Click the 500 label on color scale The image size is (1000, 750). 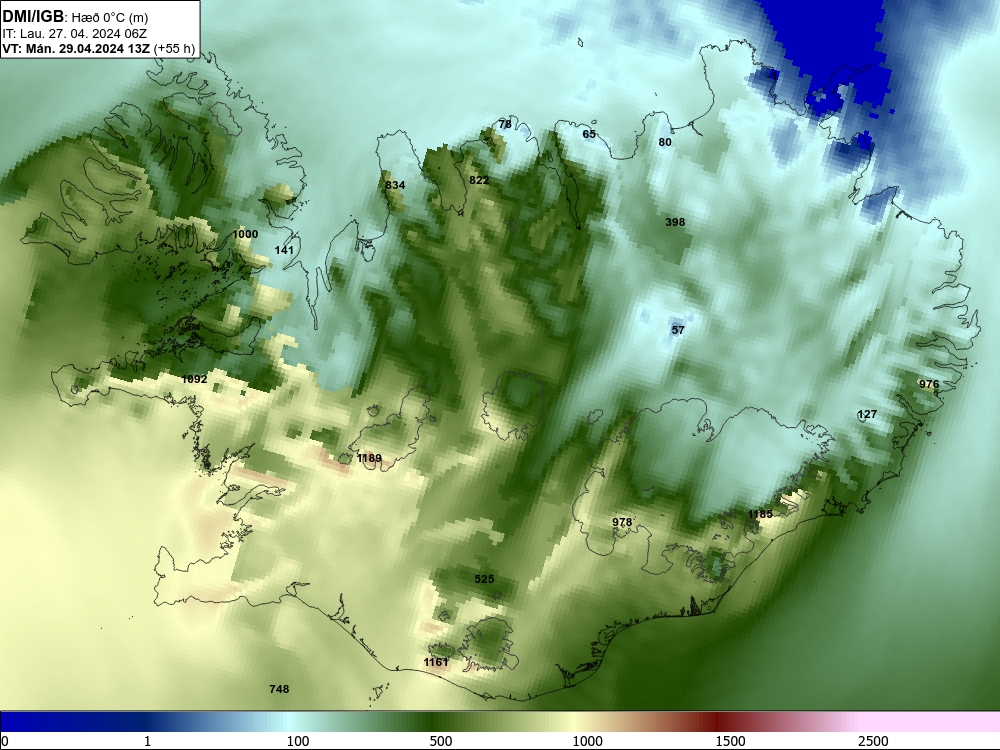pyautogui.click(x=441, y=741)
